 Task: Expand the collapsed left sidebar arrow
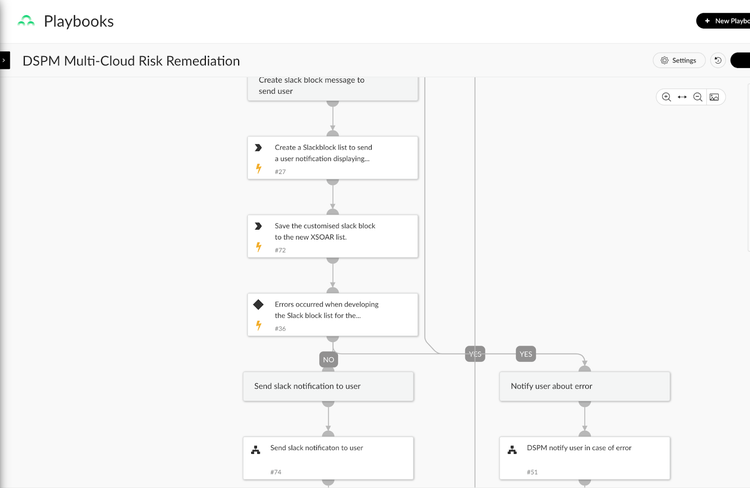4,60
